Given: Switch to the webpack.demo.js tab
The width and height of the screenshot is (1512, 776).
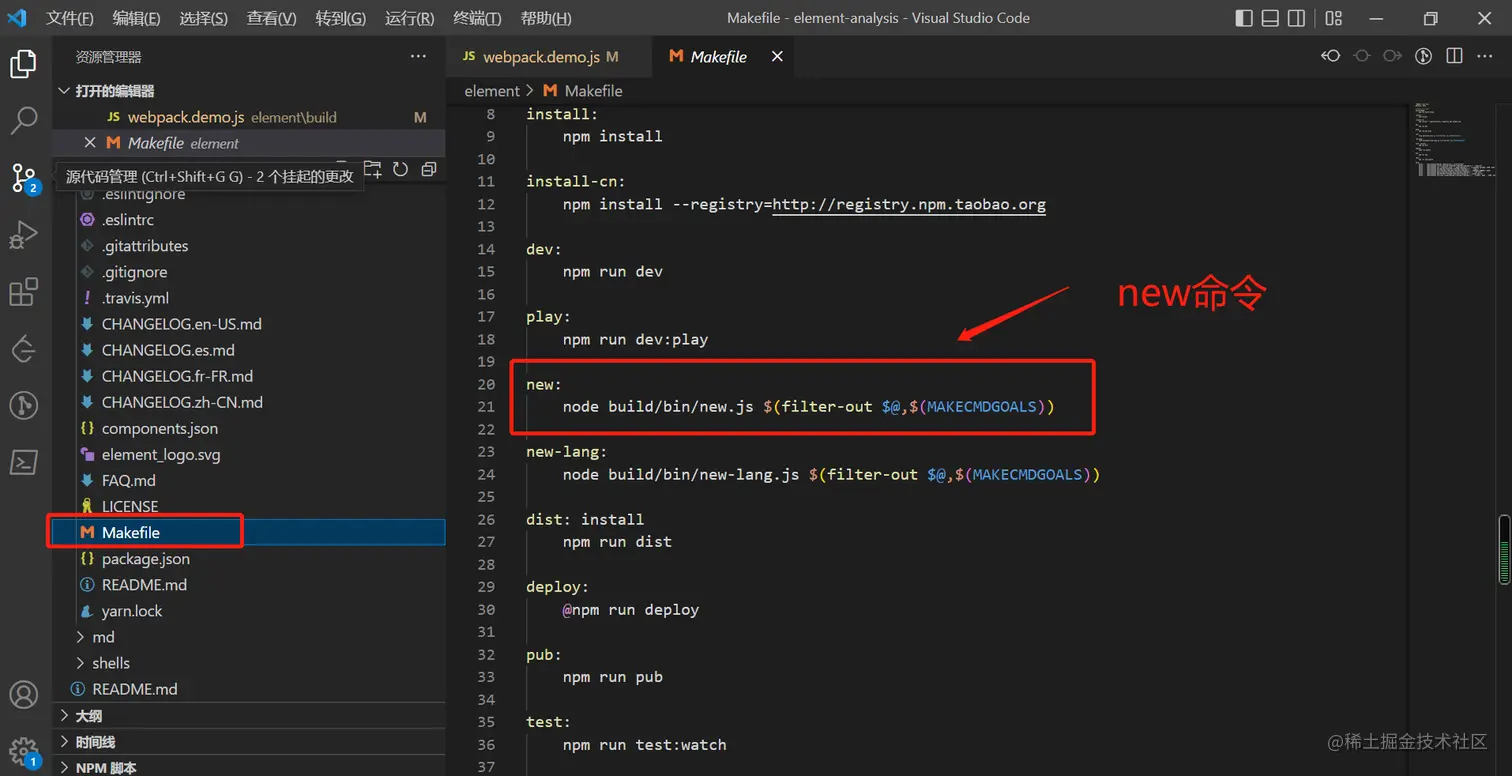Looking at the screenshot, I should pyautogui.click(x=549, y=57).
